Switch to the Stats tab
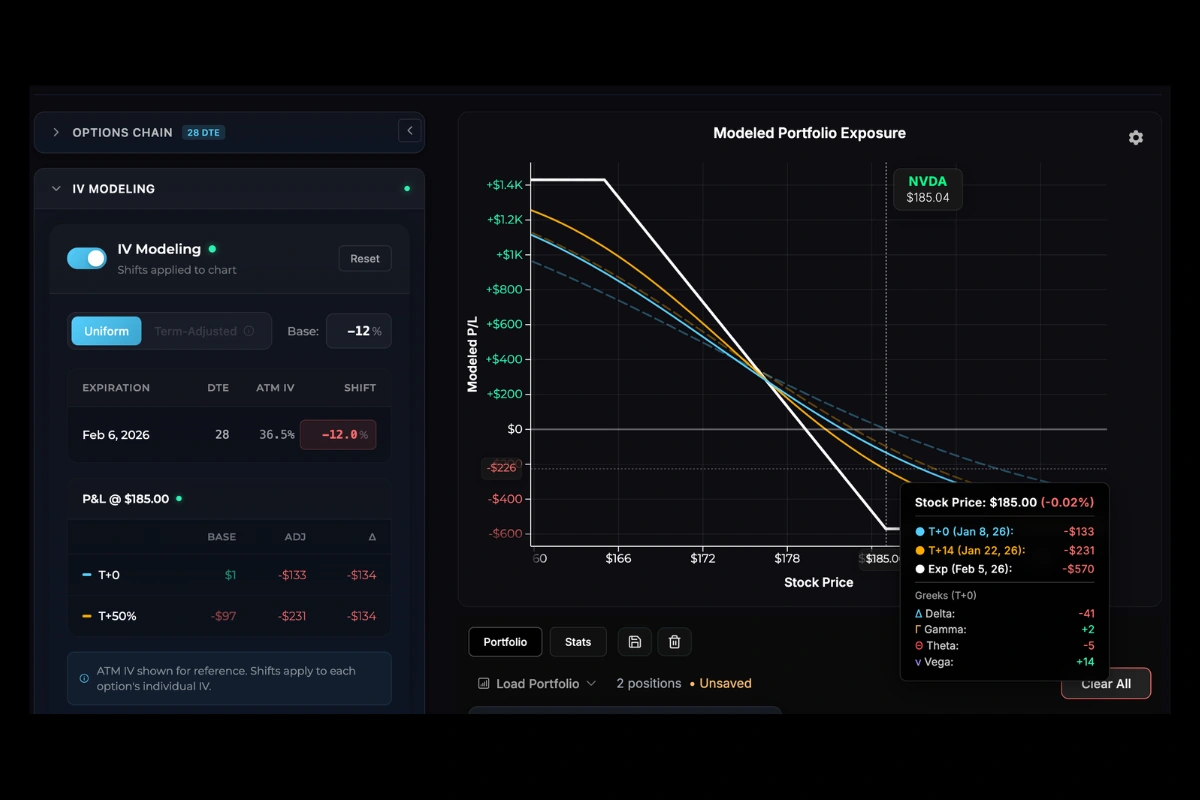 pyautogui.click(x=578, y=642)
